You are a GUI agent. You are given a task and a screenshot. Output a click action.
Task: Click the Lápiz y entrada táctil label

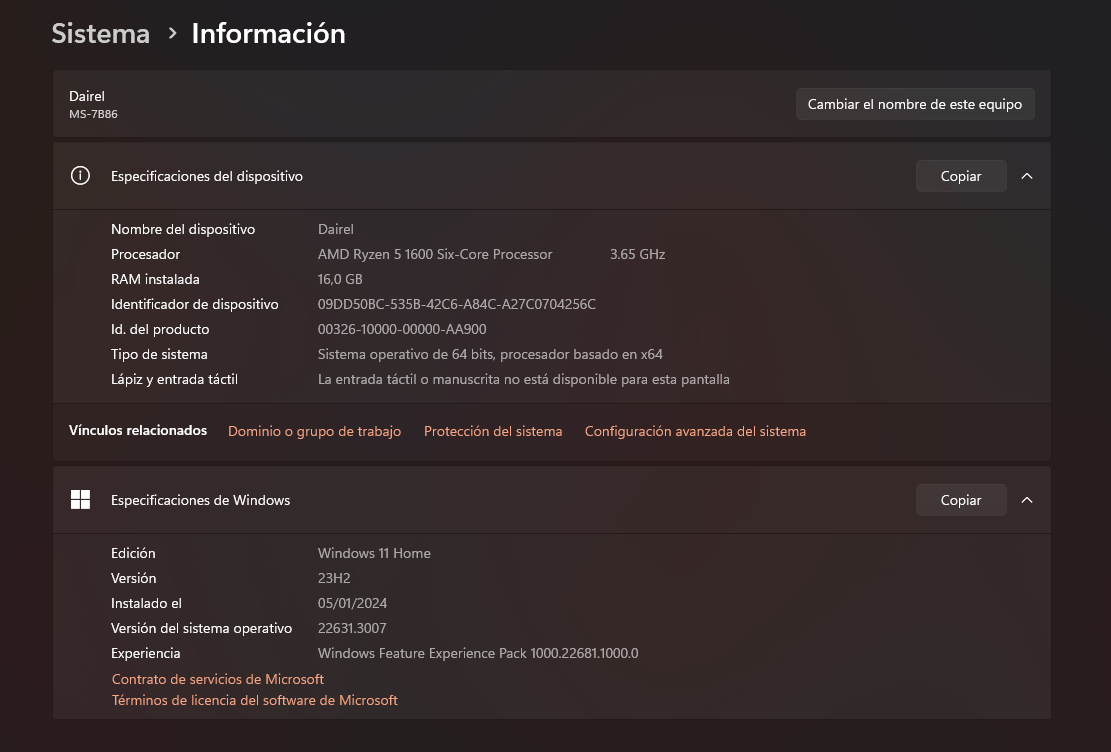174,379
